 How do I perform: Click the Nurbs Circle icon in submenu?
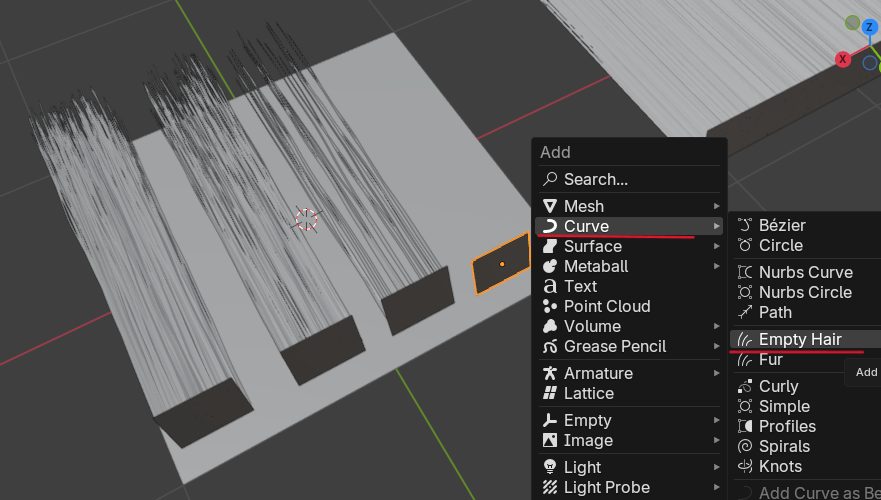click(744, 293)
